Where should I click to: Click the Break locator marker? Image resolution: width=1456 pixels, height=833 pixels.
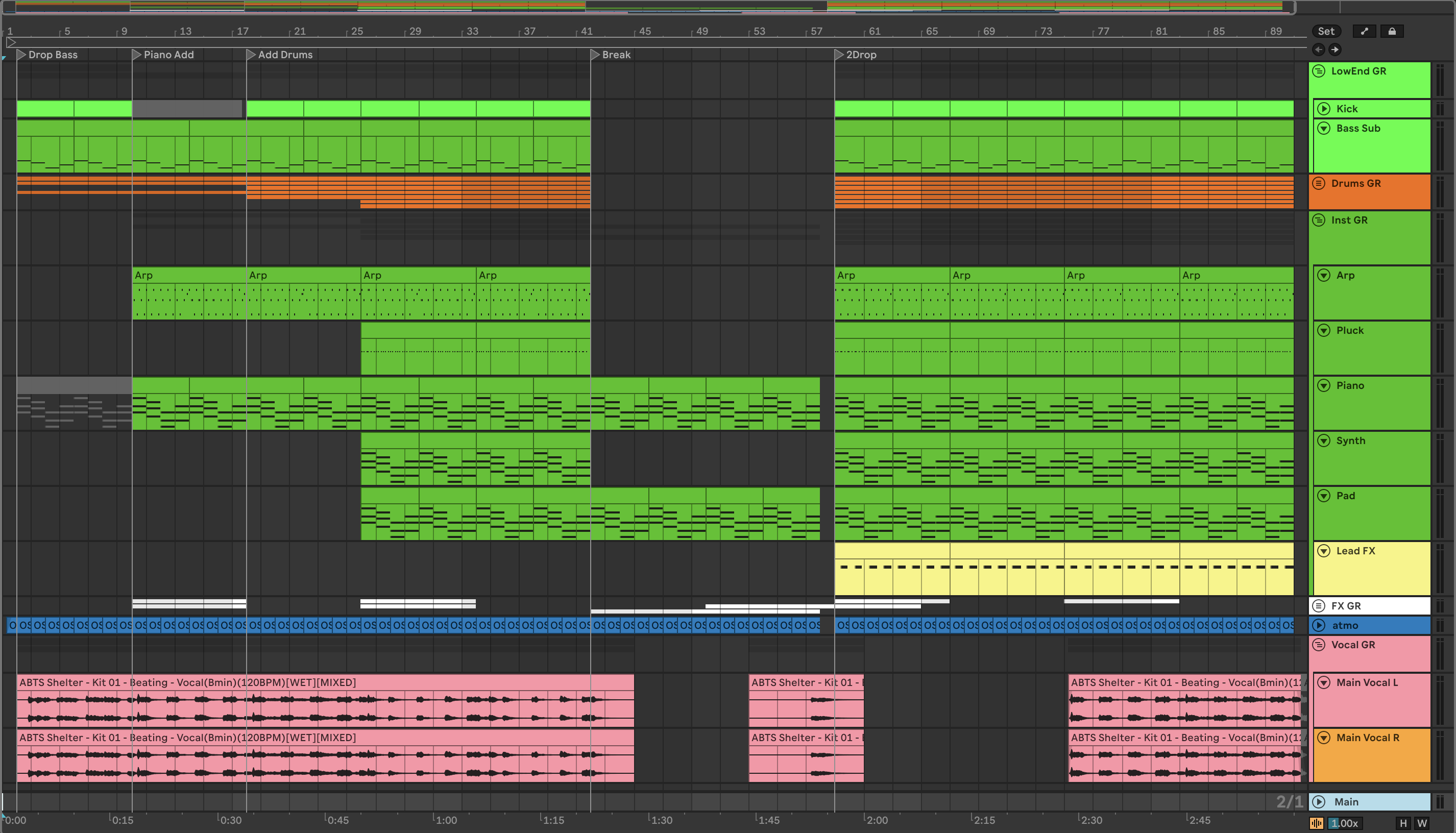[596, 55]
